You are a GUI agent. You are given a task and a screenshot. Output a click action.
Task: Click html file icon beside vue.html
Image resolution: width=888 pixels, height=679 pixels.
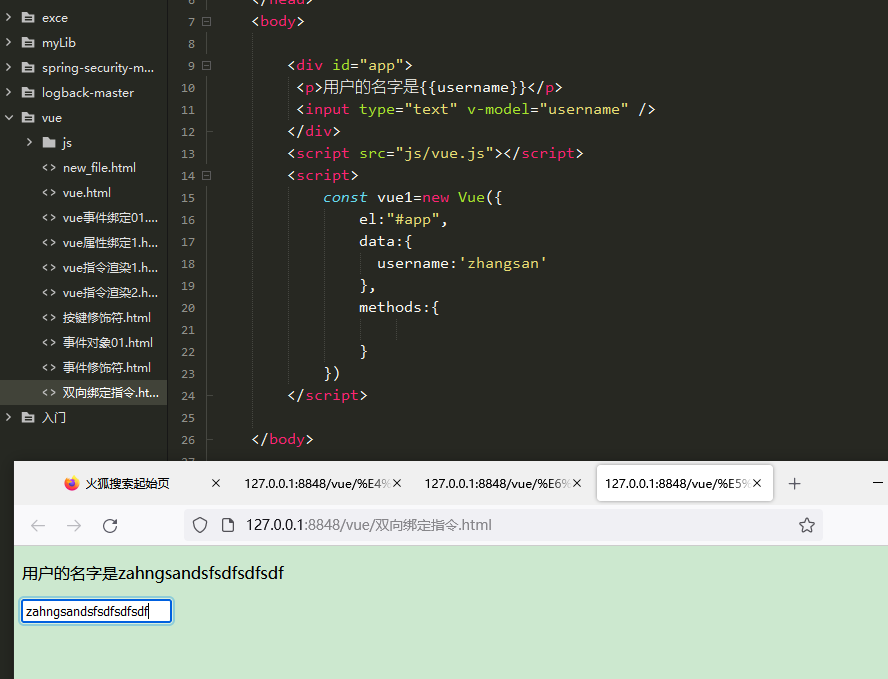[49, 193]
